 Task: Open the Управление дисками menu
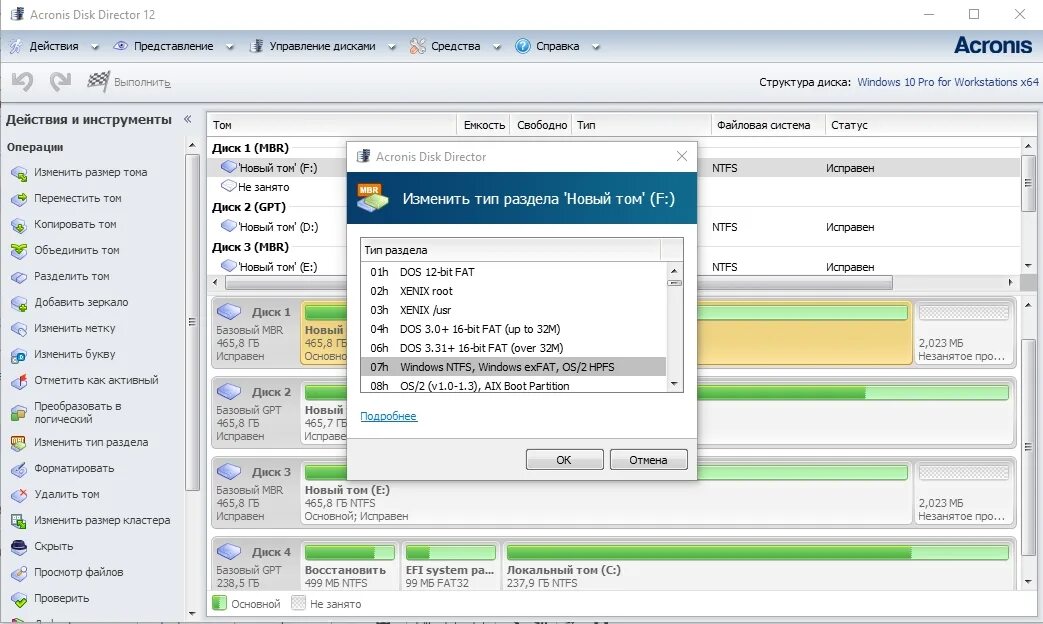tap(322, 46)
